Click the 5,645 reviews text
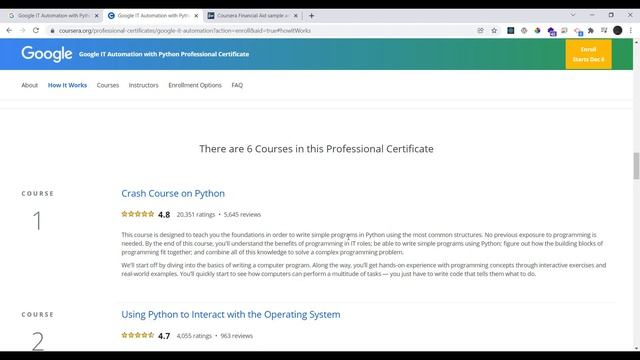640x360 pixels. 242,214
